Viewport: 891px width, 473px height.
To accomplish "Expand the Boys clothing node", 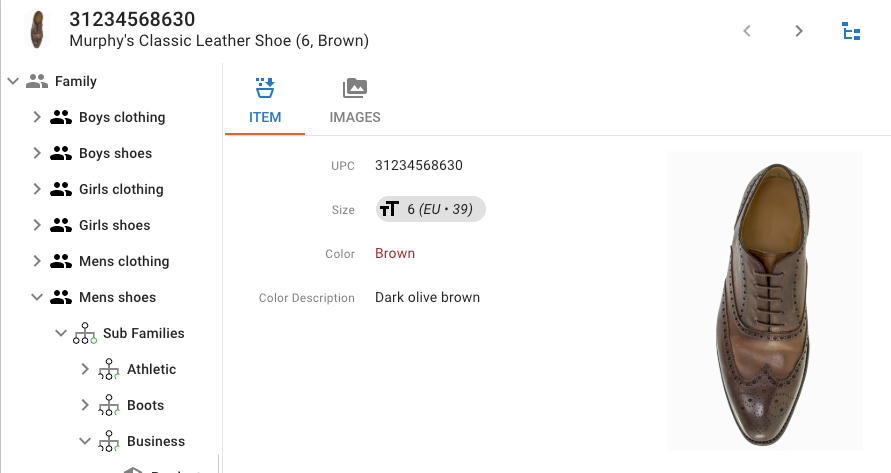I will (x=37, y=117).
